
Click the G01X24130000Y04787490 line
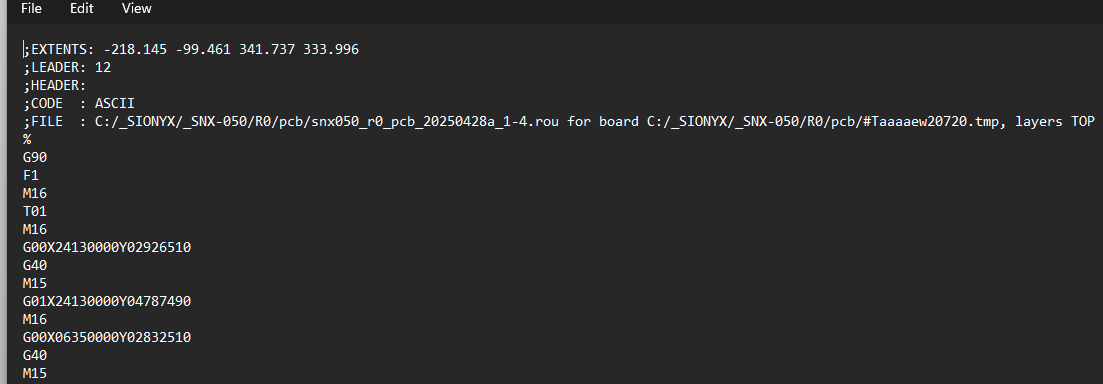[x=107, y=301]
